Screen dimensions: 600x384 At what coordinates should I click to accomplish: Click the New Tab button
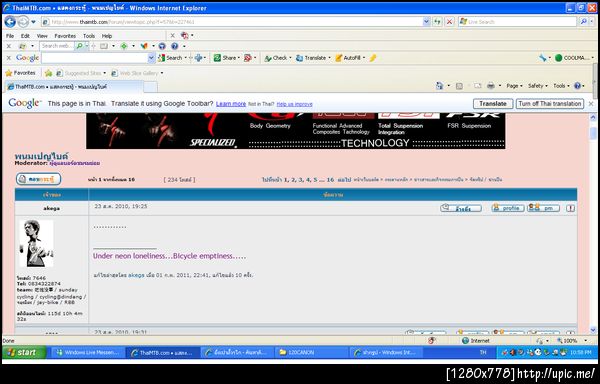pyautogui.click(x=150, y=87)
